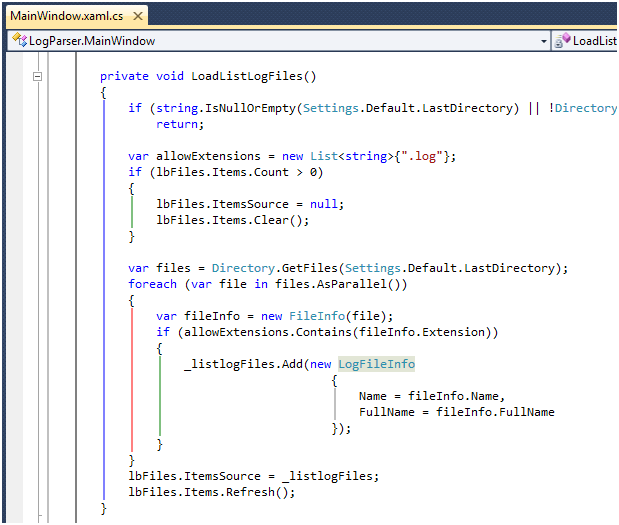619x525 pixels.
Task: Click 'FullName = fileInfo.FullName' initializer line
Action: coord(457,412)
